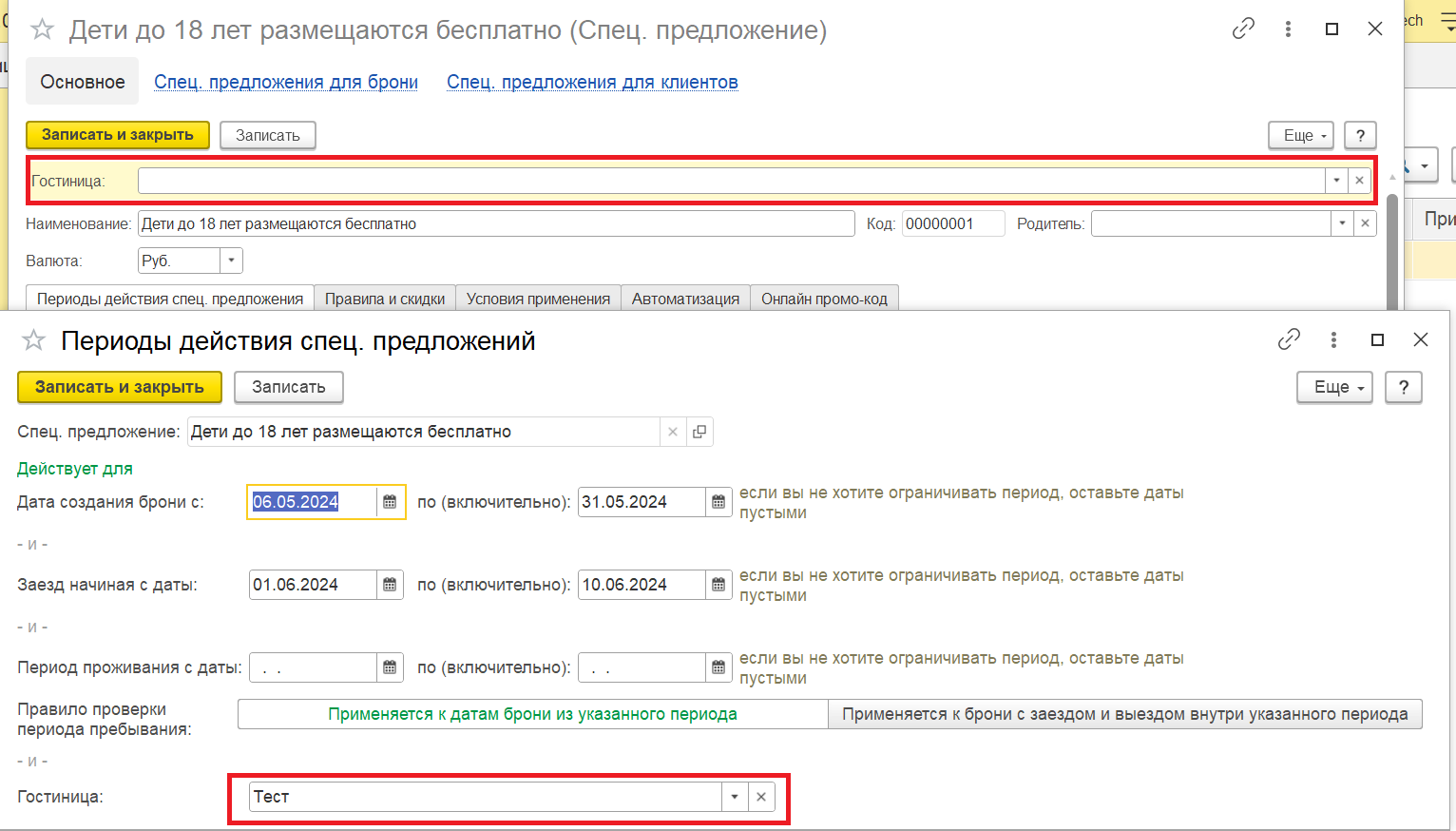This screenshot has height=831, width=1456.
Task: Maximize the periods window
Action: click(1377, 339)
